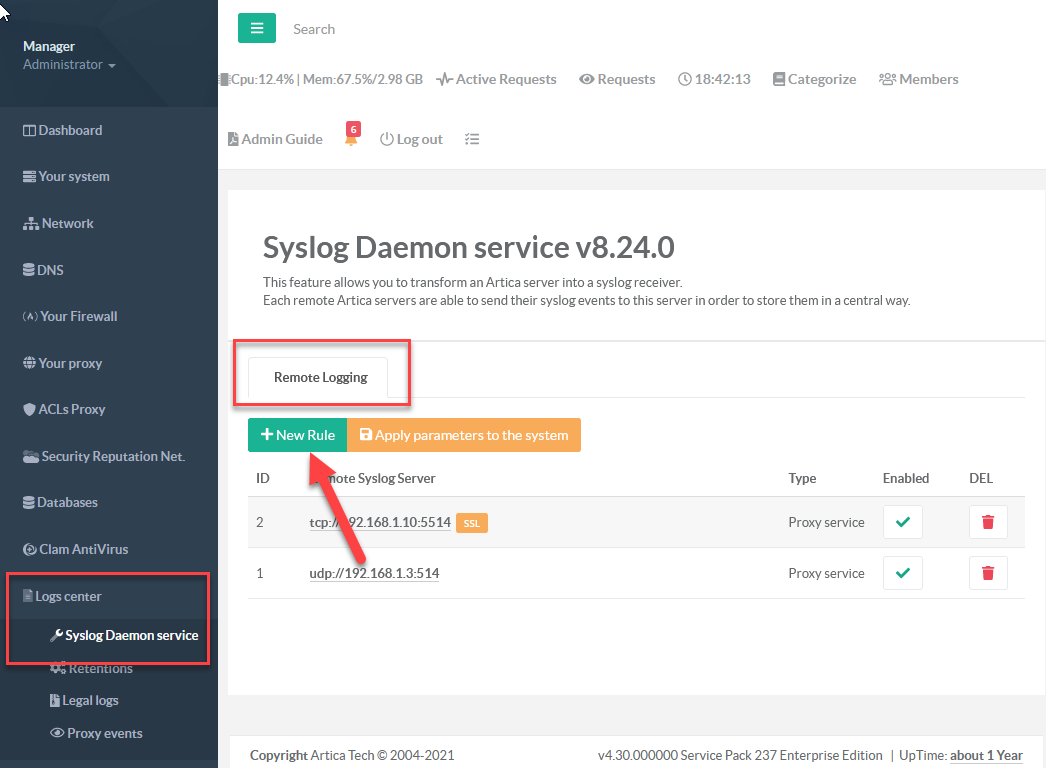Click Apply parameters to the system
1046x768 pixels.
[464, 435]
